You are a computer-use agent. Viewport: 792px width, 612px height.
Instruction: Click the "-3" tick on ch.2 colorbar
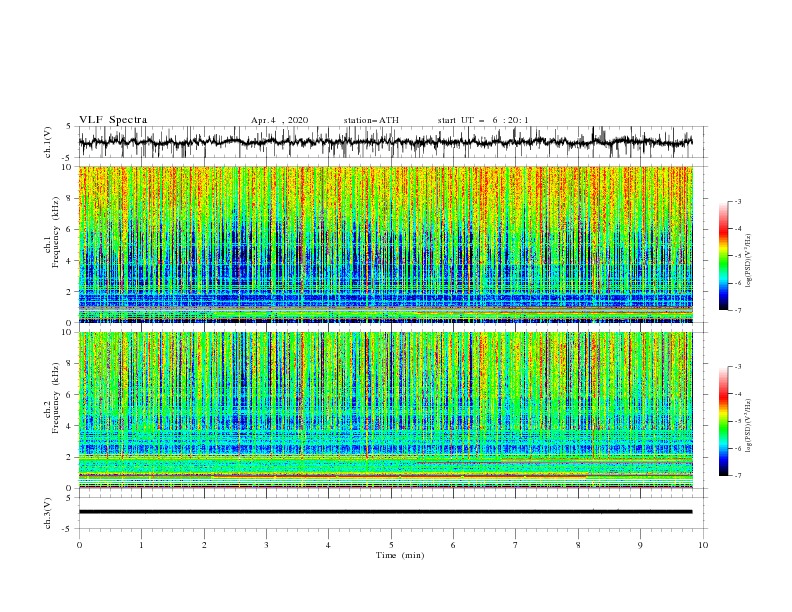pyautogui.click(x=738, y=367)
